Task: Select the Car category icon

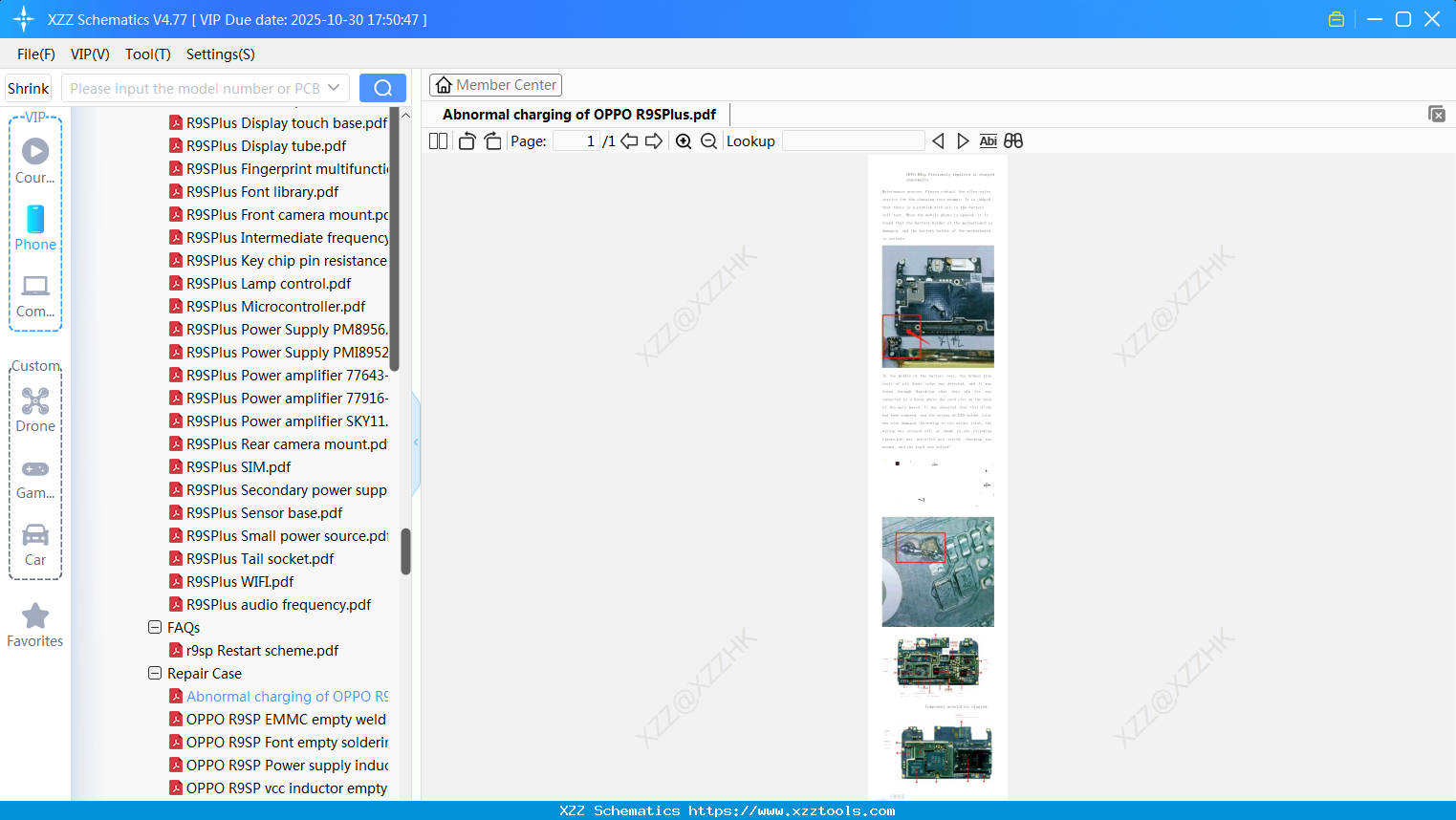Action: [35, 534]
